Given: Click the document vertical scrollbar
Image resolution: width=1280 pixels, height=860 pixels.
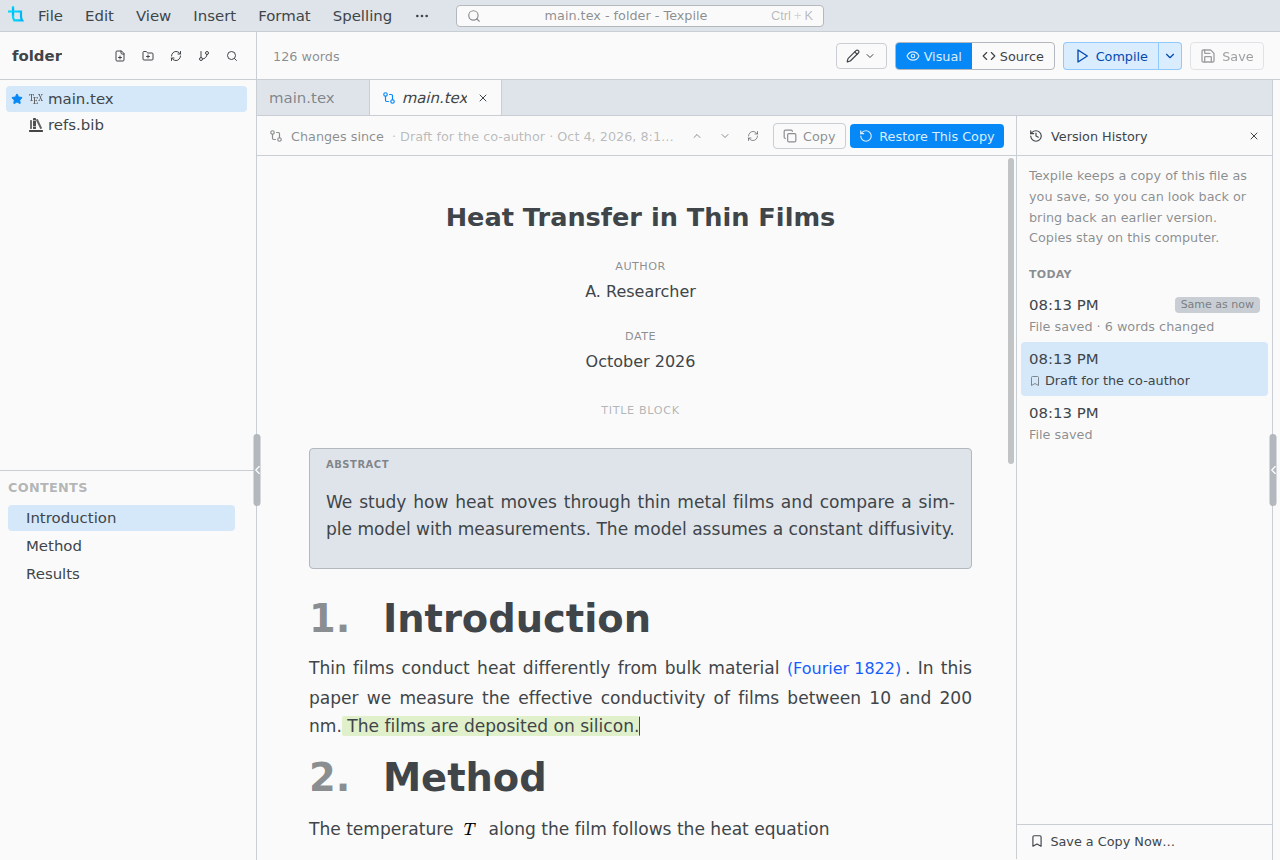Looking at the screenshot, I should [x=1011, y=310].
